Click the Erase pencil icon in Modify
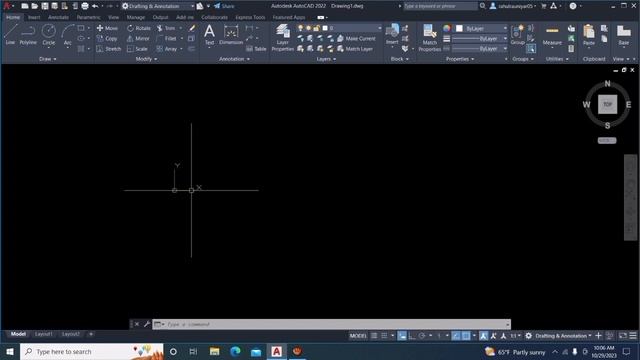The width and height of the screenshot is (640, 360). [x=191, y=28]
